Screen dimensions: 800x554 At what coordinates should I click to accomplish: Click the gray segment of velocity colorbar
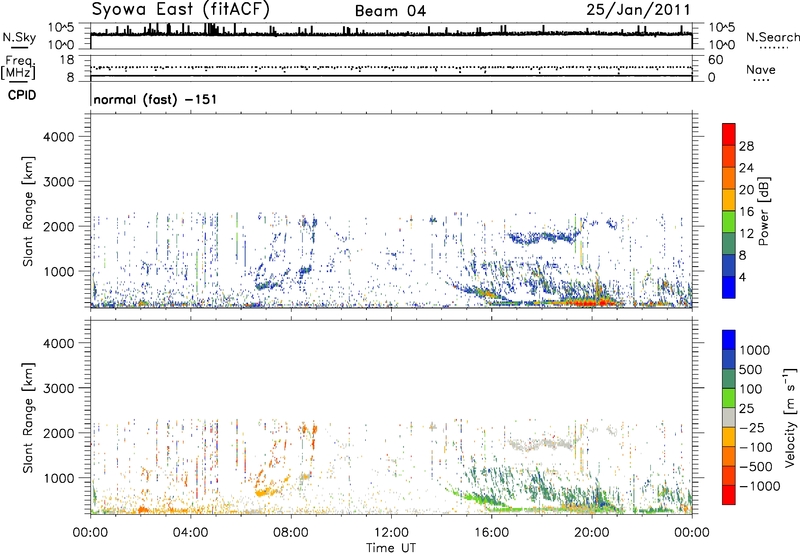tap(729, 417)
